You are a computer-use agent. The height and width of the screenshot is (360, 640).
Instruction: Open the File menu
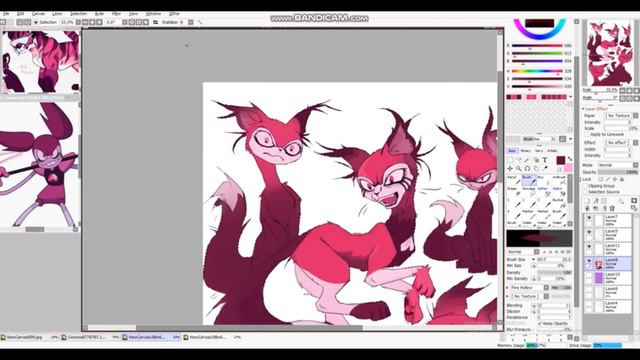pos(6,14)
